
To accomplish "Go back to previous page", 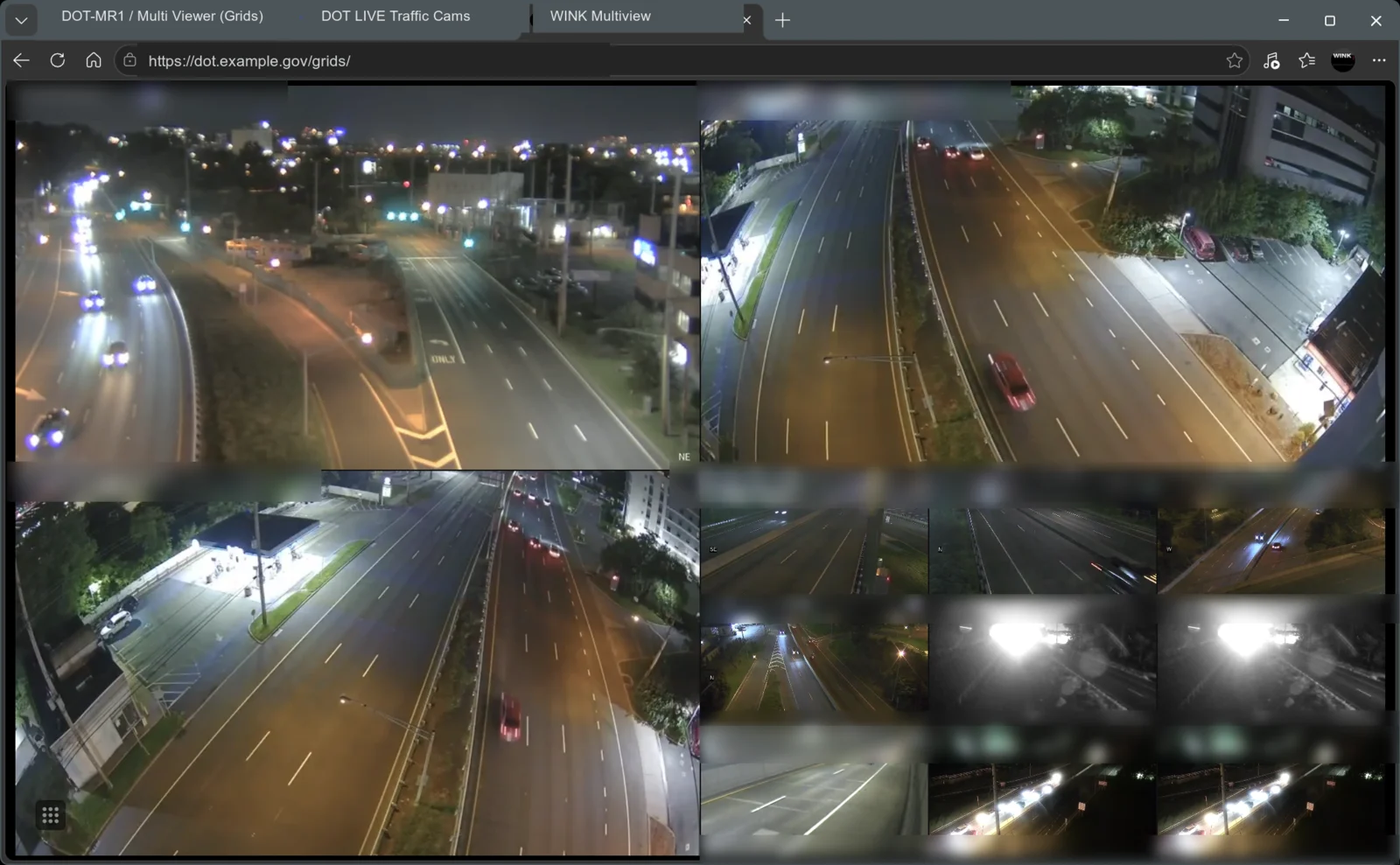I will point(21,60).
